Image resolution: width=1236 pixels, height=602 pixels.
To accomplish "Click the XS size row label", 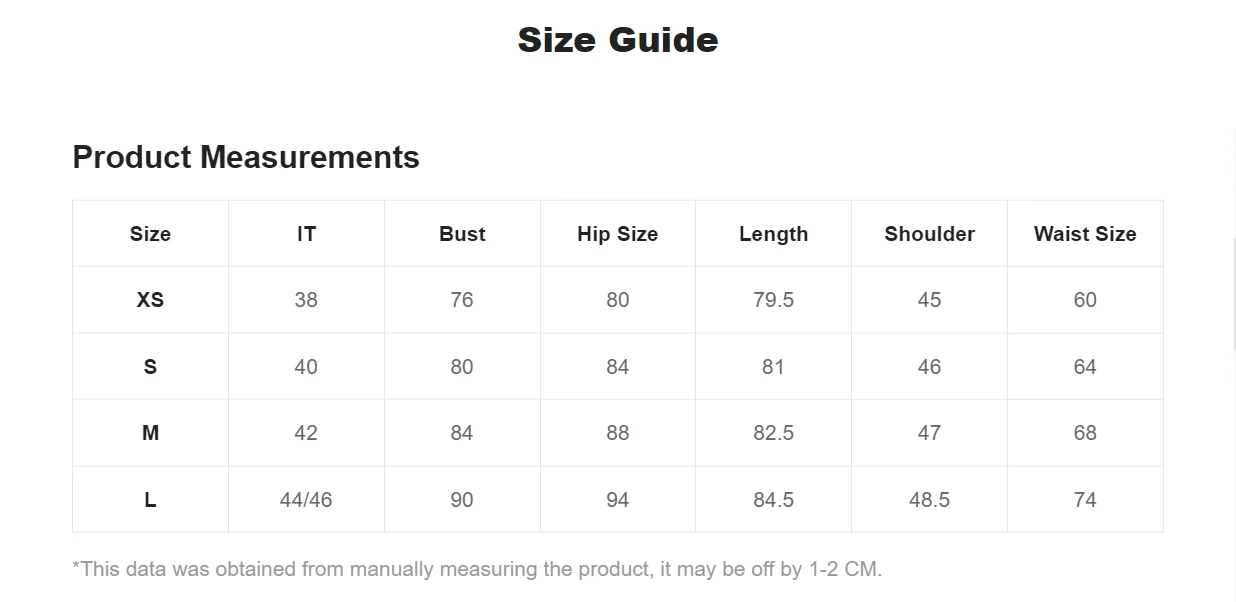I will tap(150, 300).
